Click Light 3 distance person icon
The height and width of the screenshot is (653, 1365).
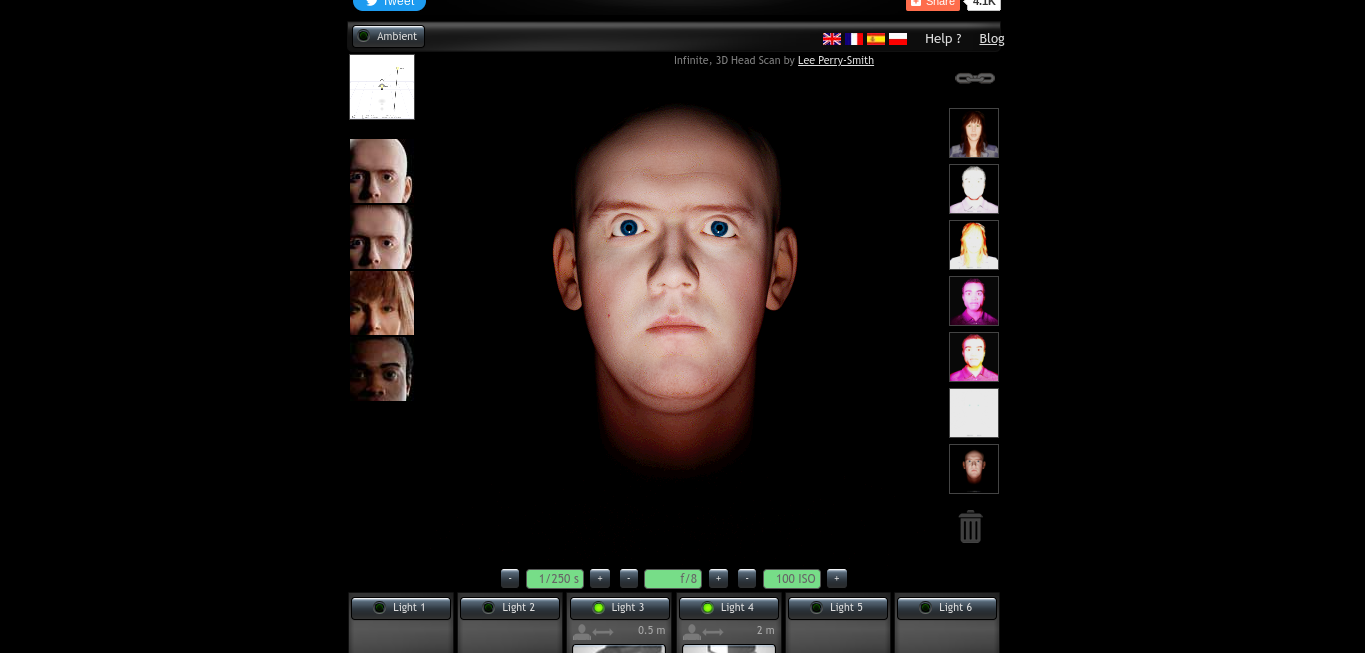[x=582, y=632]
